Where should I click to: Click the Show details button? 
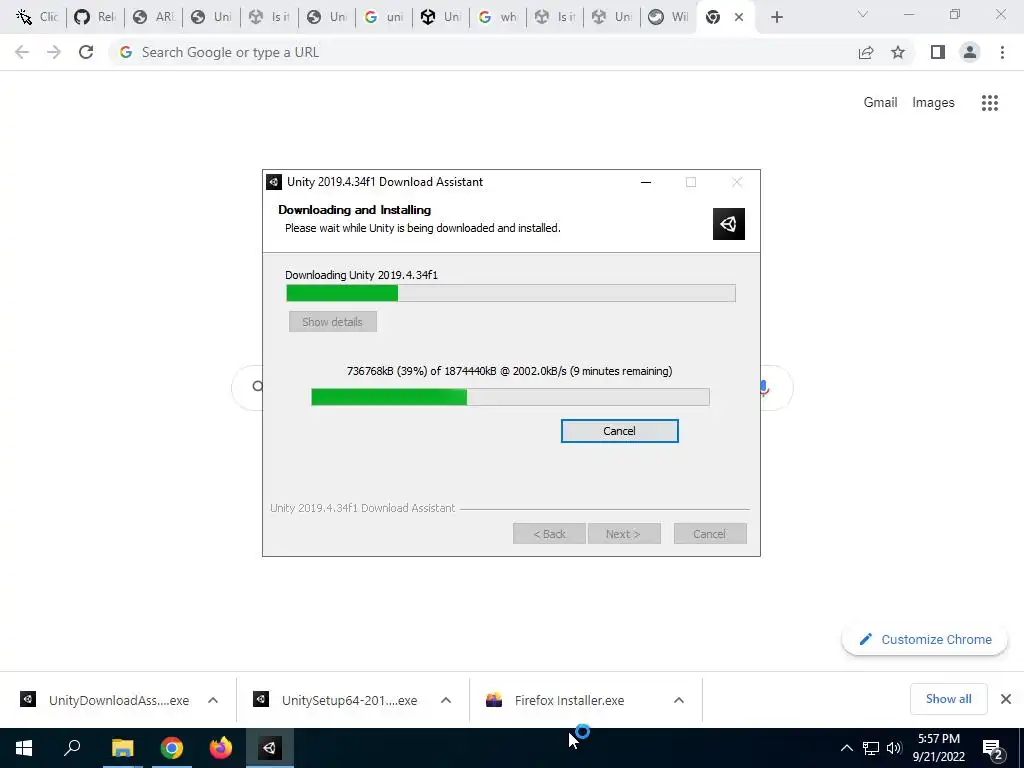coord(332,322)
